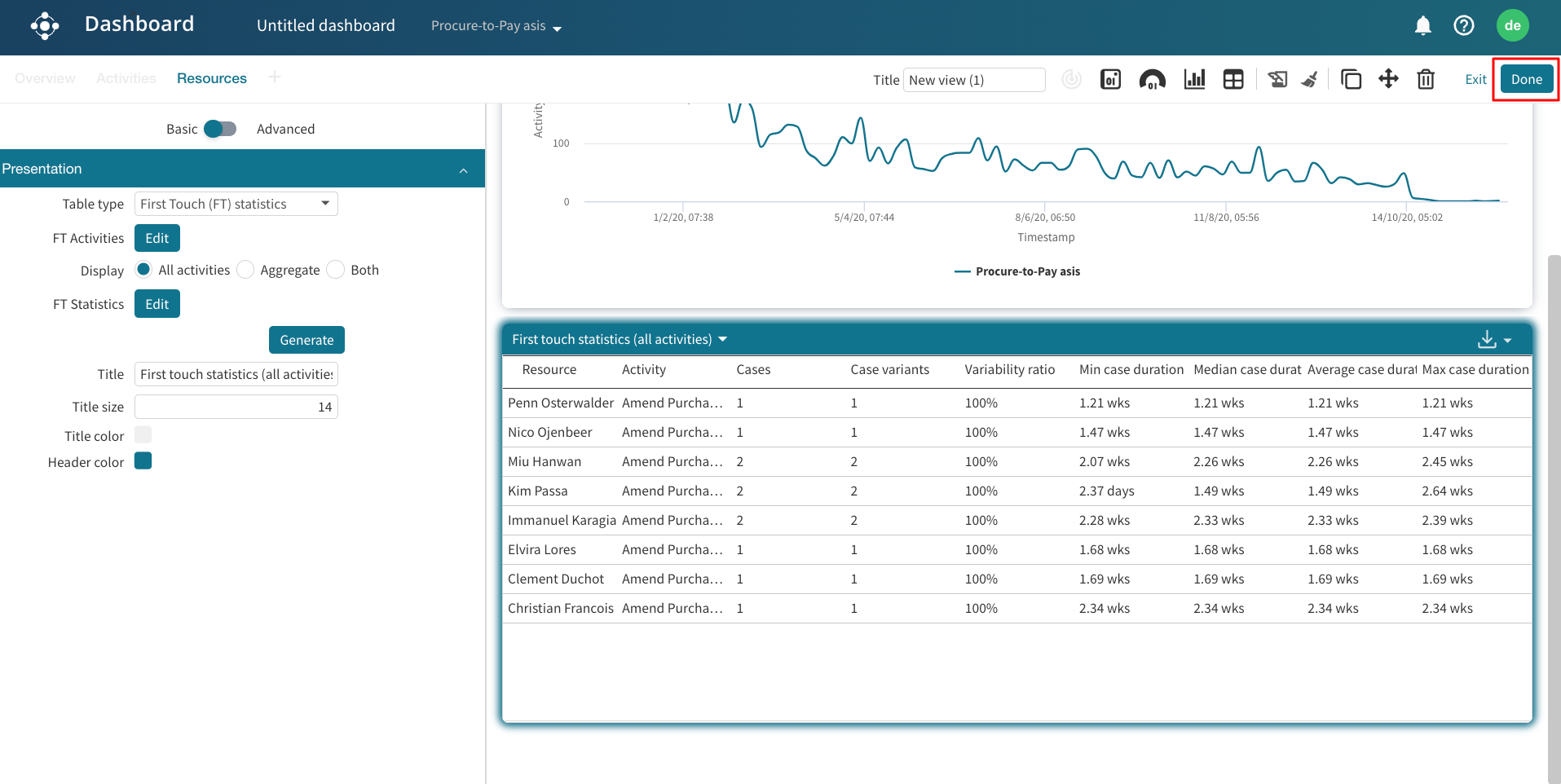Click the numeric tile widget icon
Viewport: 1561px width, 784px height.
pyautogui.click(x=1110, y=79)
